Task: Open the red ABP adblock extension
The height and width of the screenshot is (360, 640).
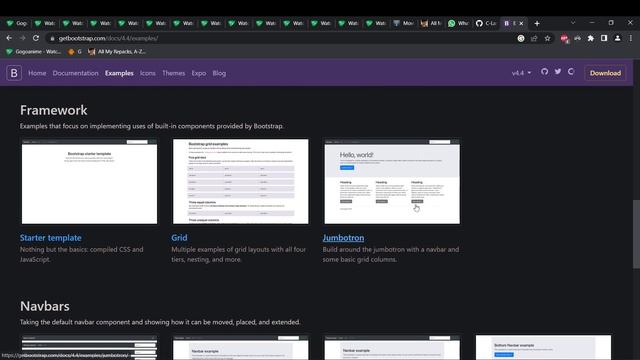Action: pos(564,38)
